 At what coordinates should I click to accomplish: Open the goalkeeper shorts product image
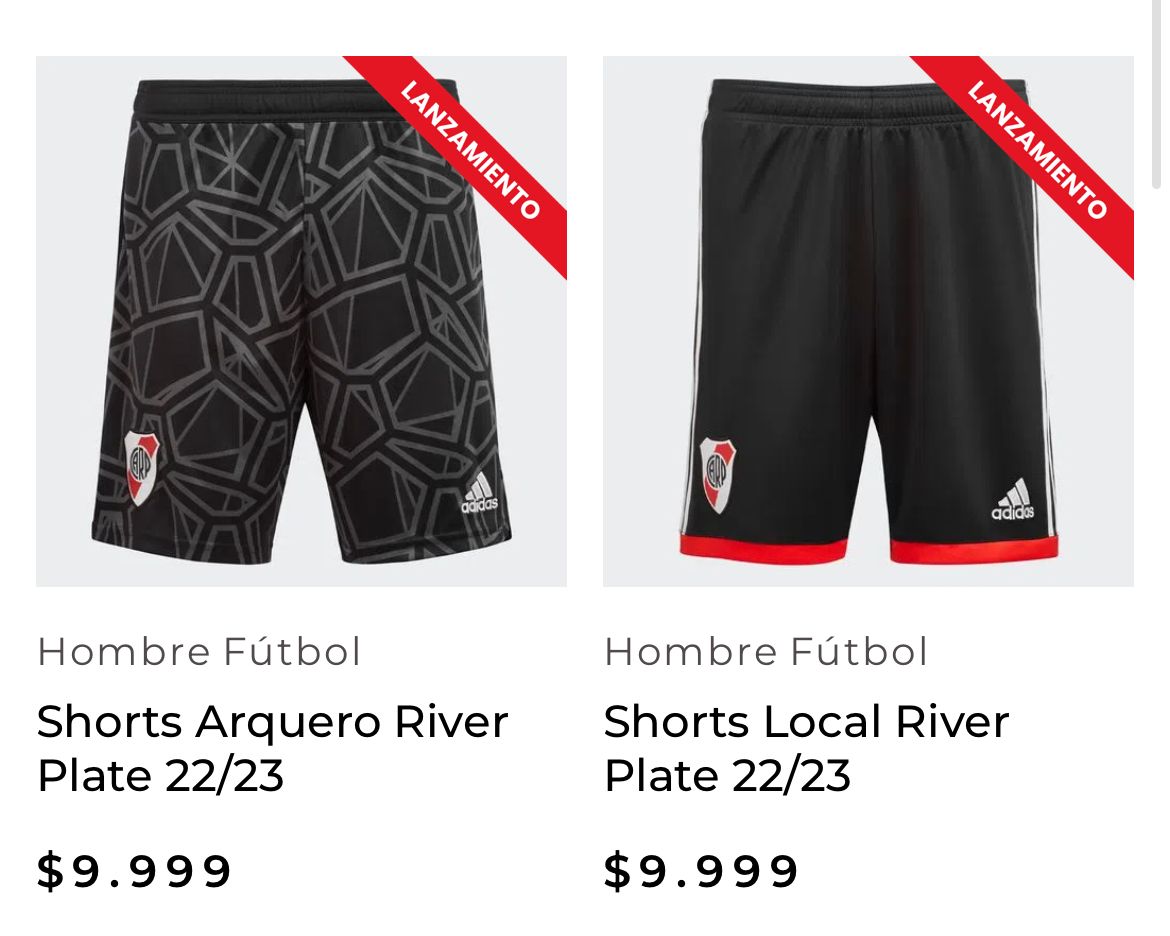click(301, 321)
